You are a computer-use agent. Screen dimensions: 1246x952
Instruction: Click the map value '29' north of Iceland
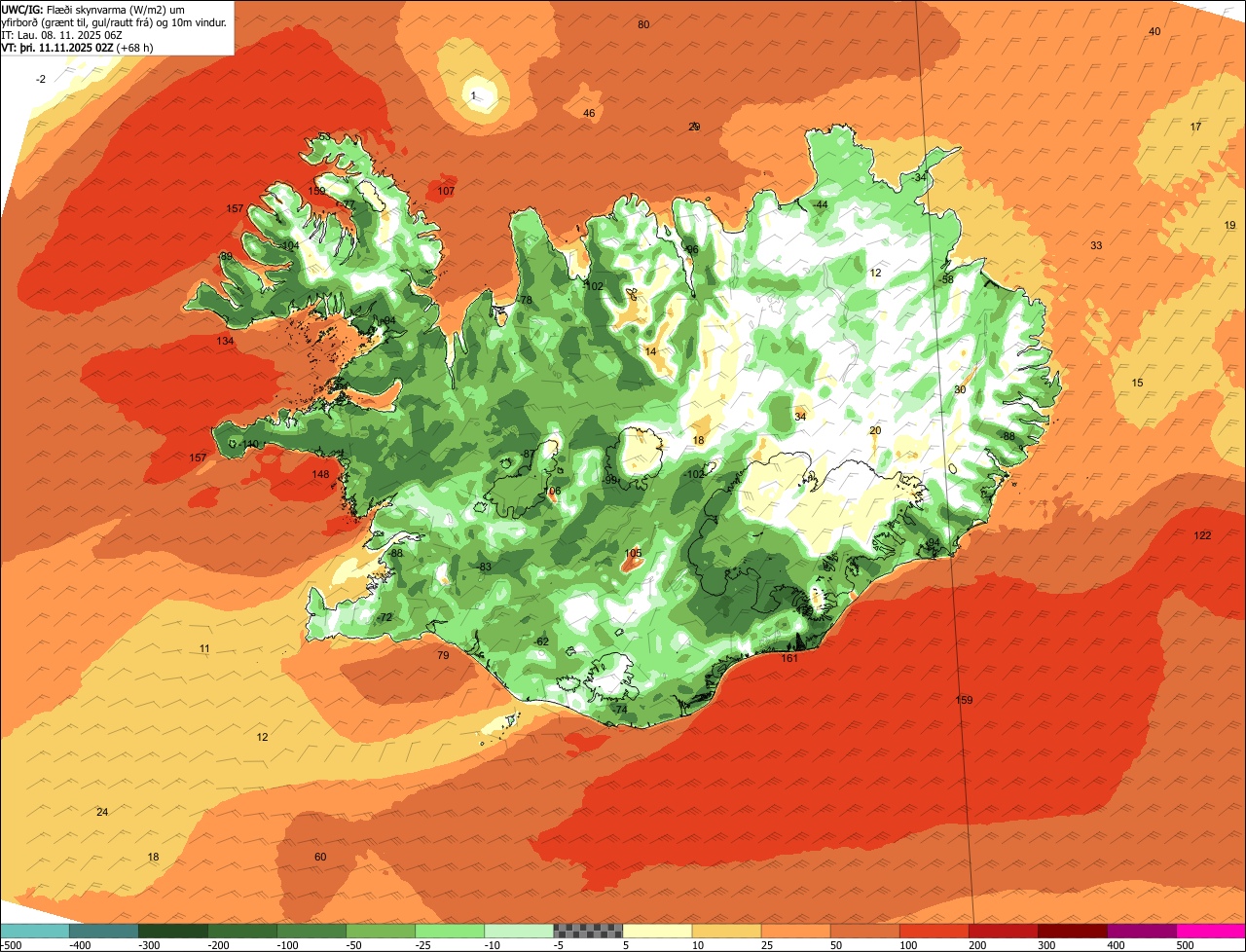click(x=694, y=127)
